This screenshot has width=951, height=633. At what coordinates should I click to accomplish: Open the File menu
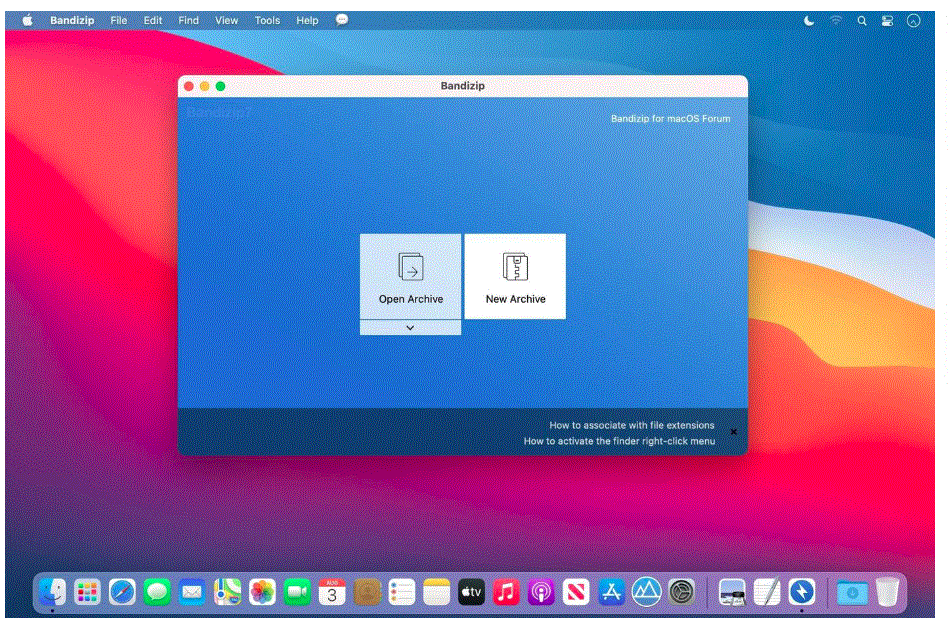(119, 20)
